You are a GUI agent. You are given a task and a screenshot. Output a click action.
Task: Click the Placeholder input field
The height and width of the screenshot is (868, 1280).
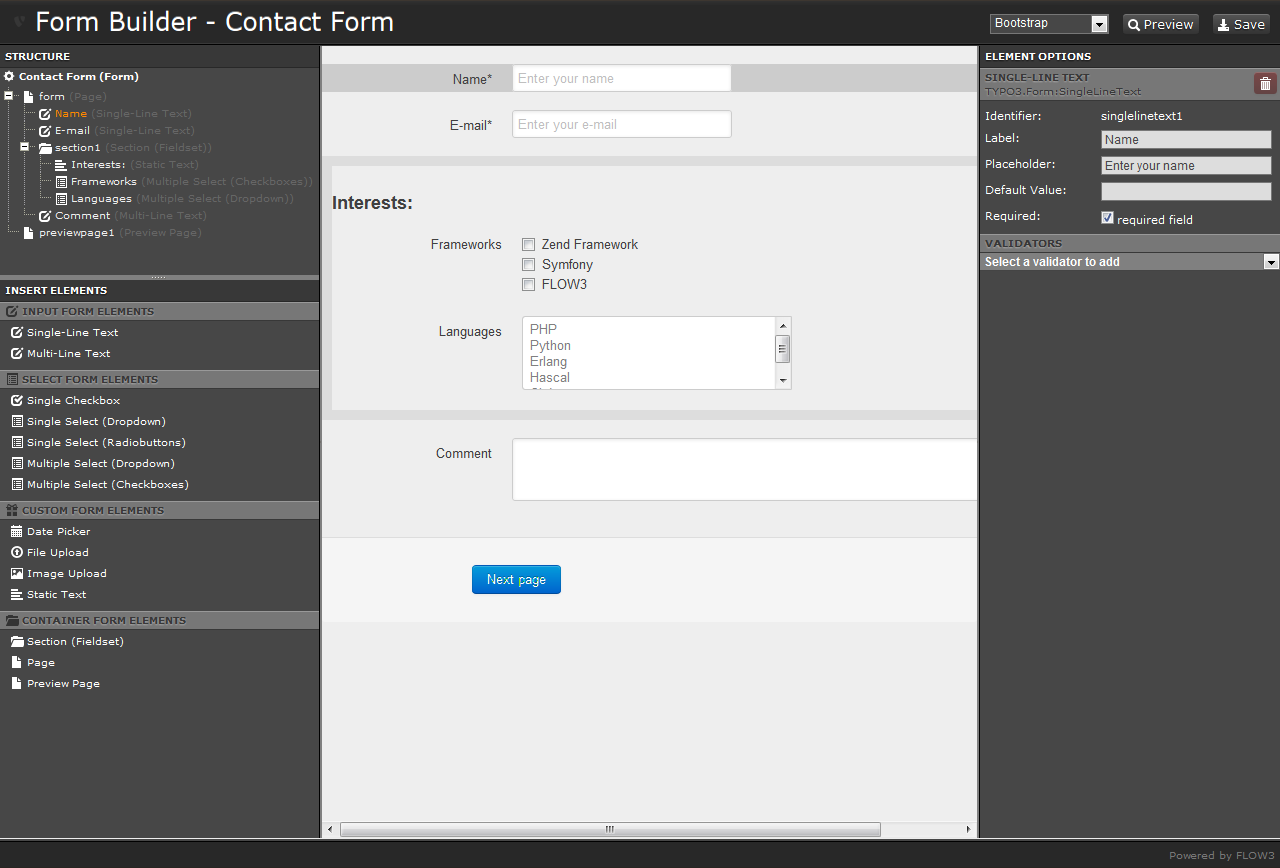(x=1186, y=166)
